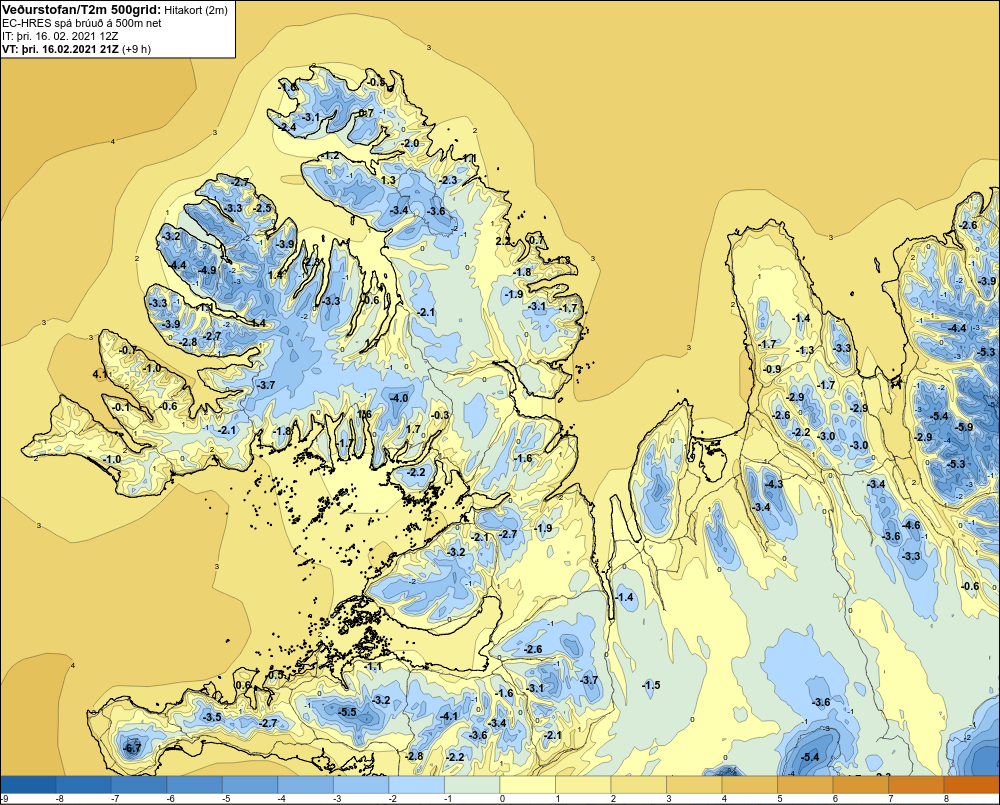Choose legend swatch for -2 to -1 range

tap(416, 785)
